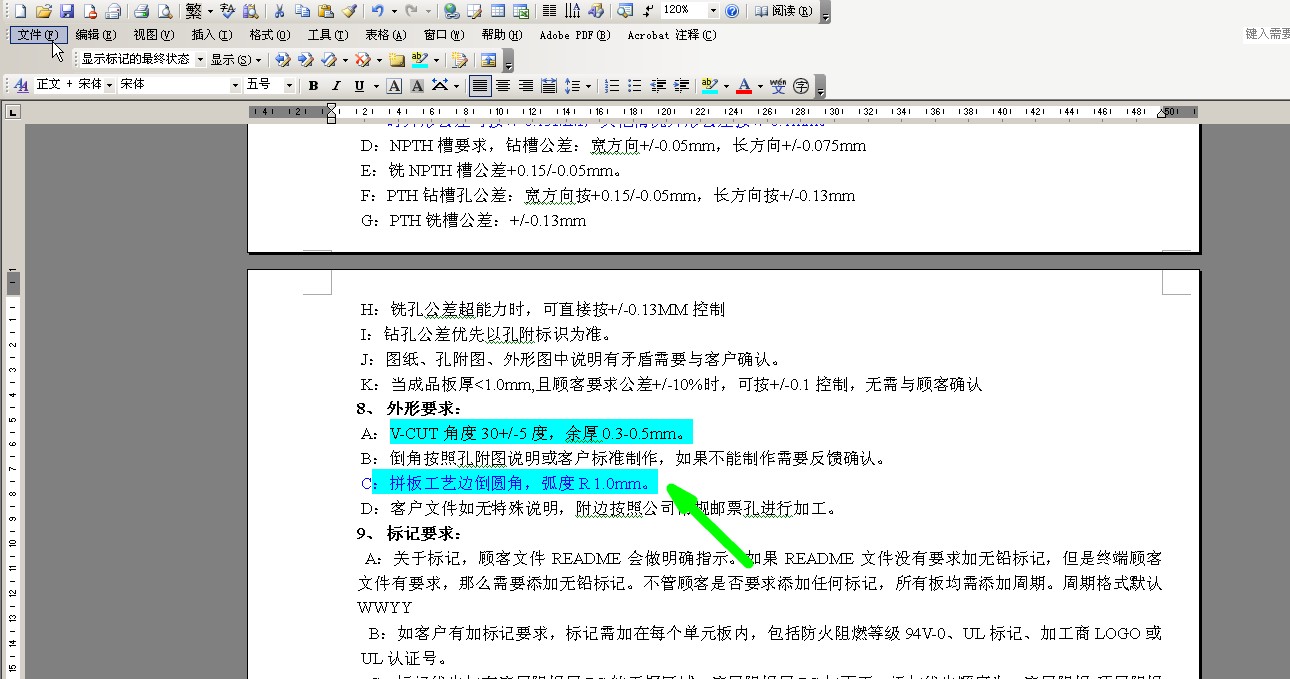Expand the line spacing options arrow
The width and height of the screenshot is (1290, 679).
pyautogui.click(x=588, y=86)
